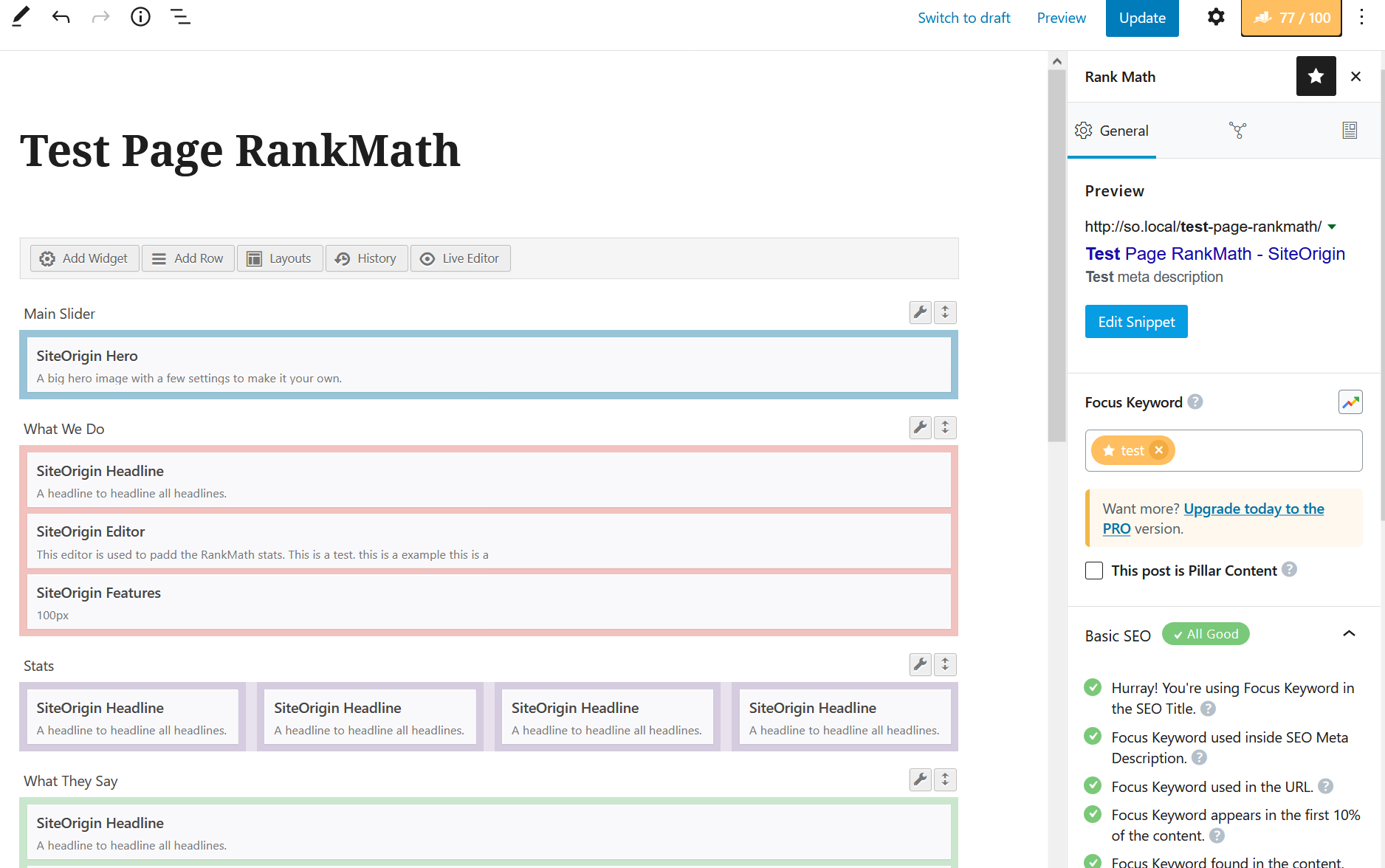
Task: Remove the test focus keyword tag
Action: click(x=1159, y=450)
